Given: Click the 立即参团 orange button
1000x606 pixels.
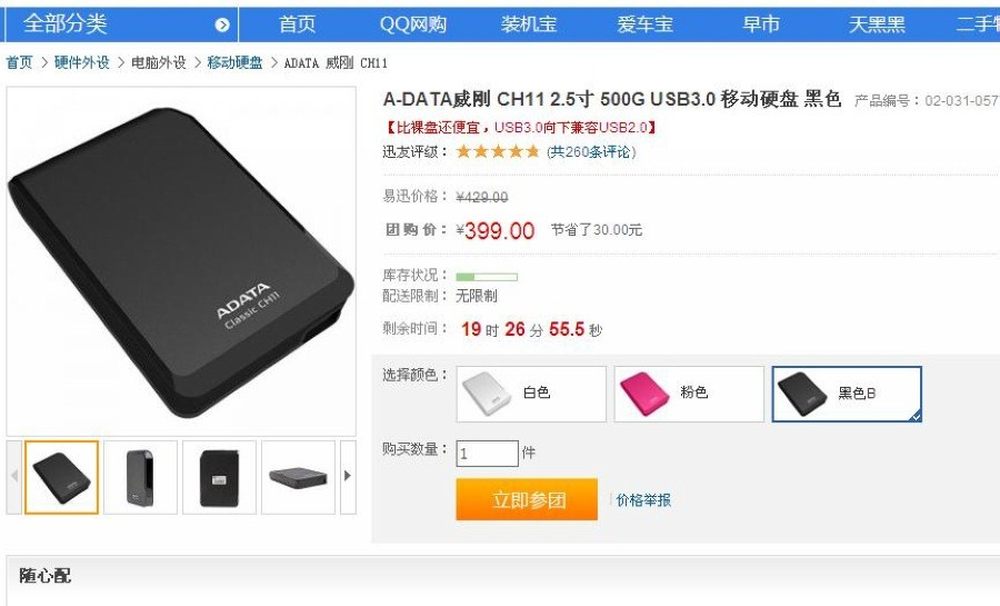Looking at the screenshot, I should tap(527, 499).
